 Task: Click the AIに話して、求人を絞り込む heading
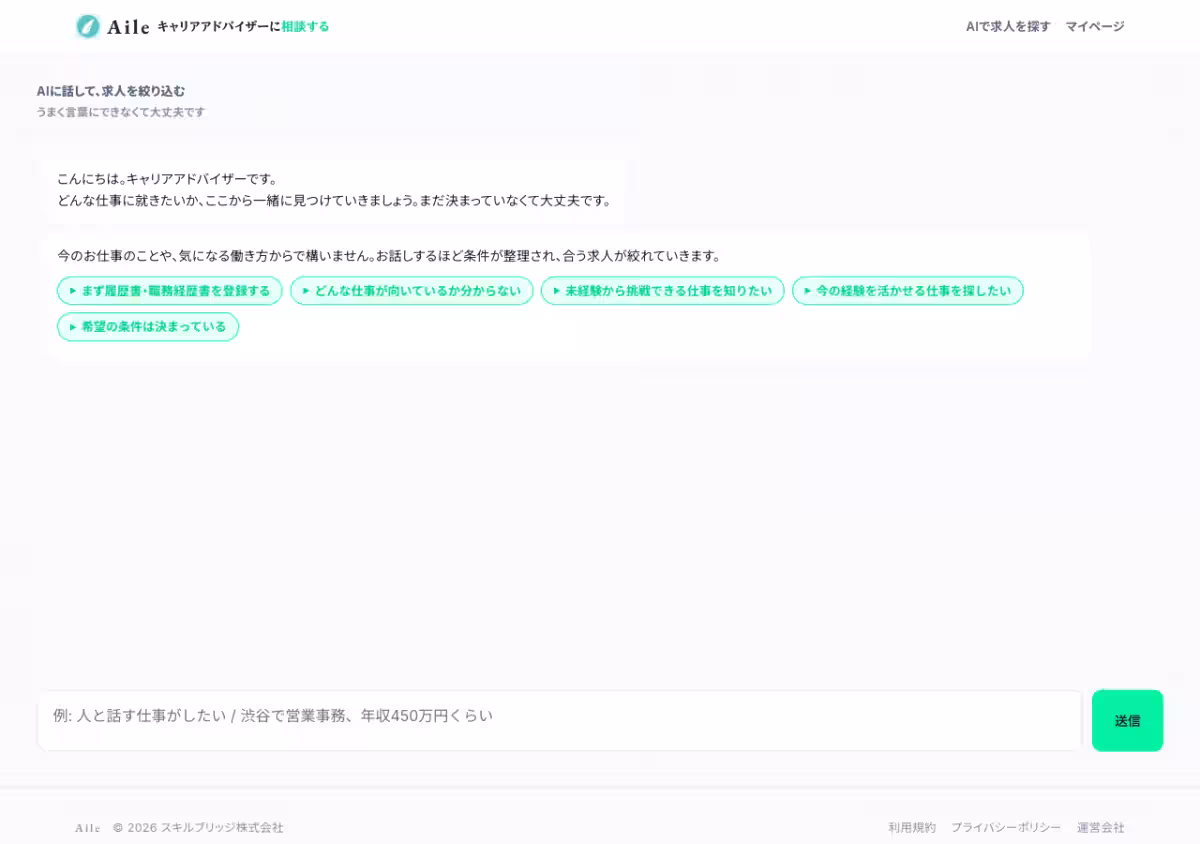coord(111,91)
